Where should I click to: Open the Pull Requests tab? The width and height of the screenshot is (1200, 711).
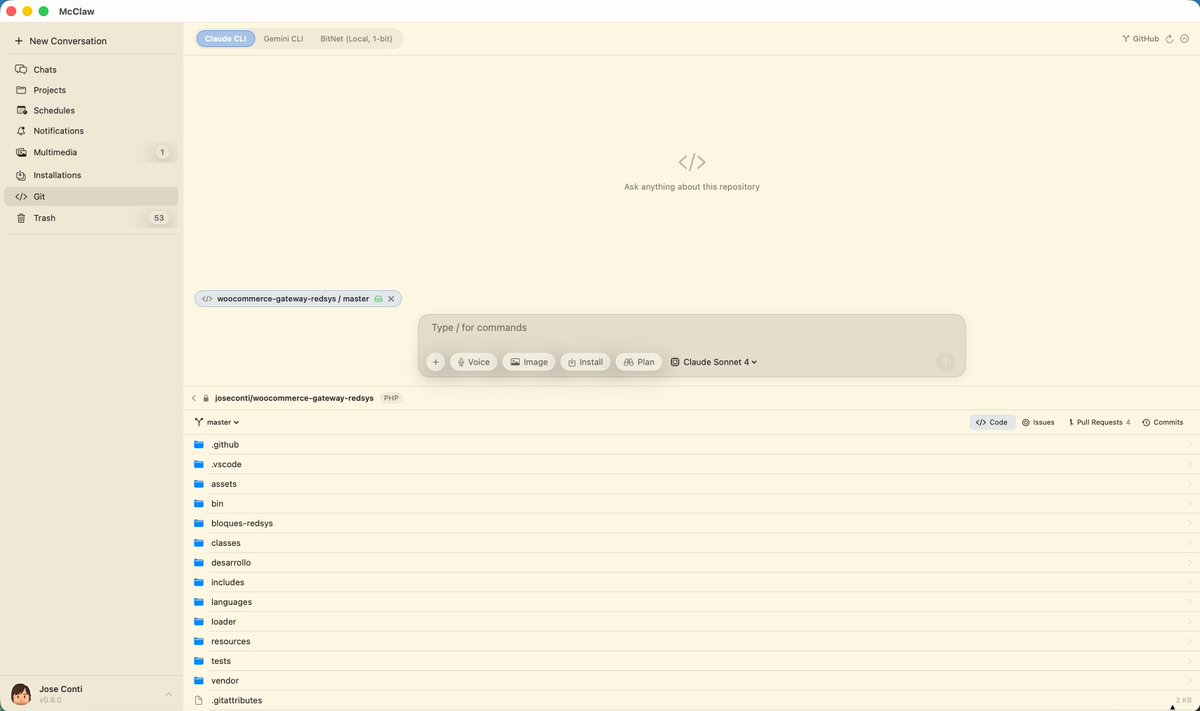(1099, 423)
